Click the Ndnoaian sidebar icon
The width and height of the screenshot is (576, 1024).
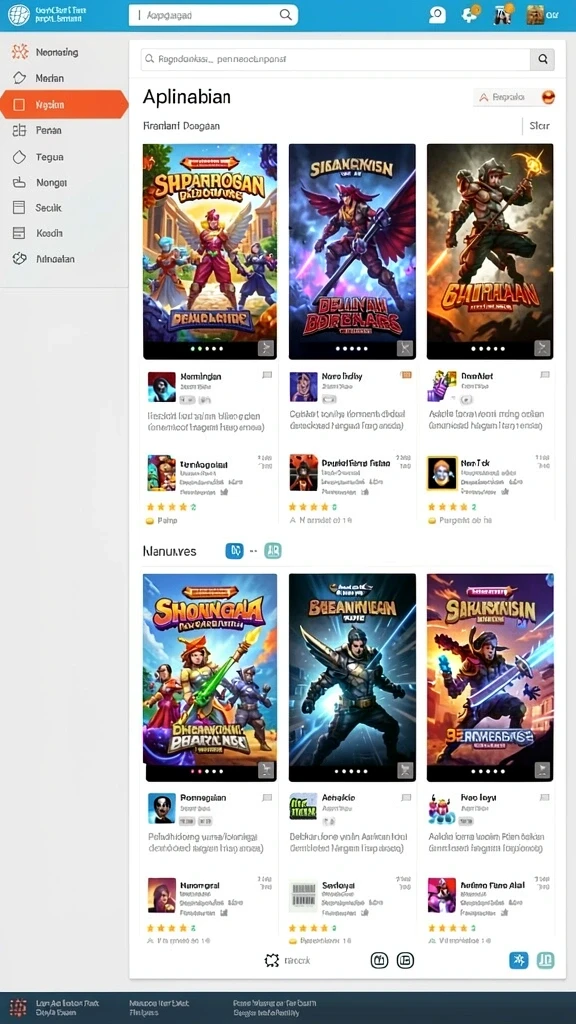point(20,259)
